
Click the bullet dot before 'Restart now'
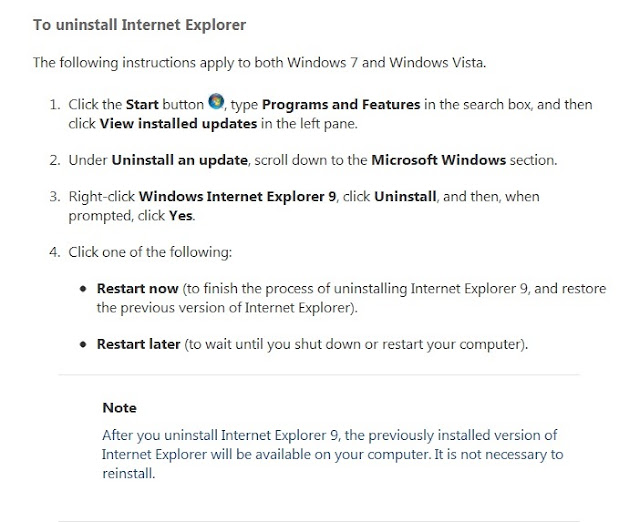point(83,289)
